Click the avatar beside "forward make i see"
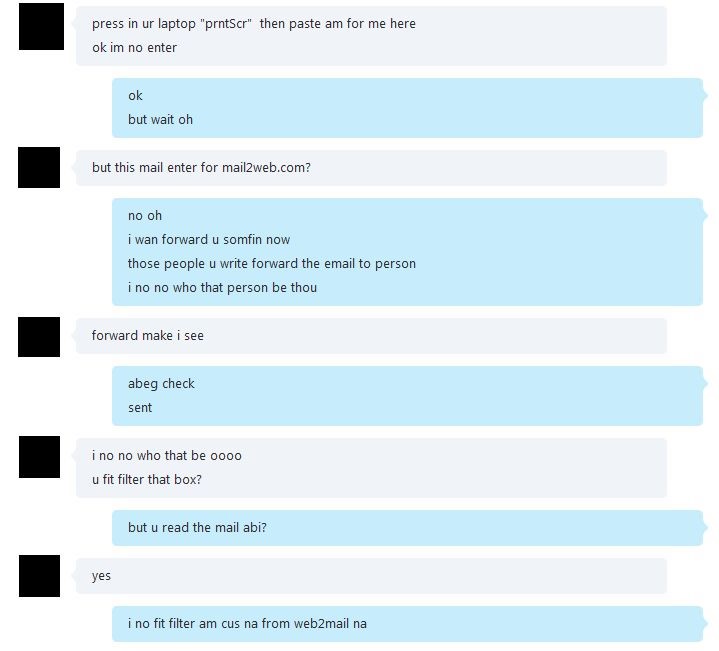The width and height of the screenshot is (719, 651). tap(39, 337)
